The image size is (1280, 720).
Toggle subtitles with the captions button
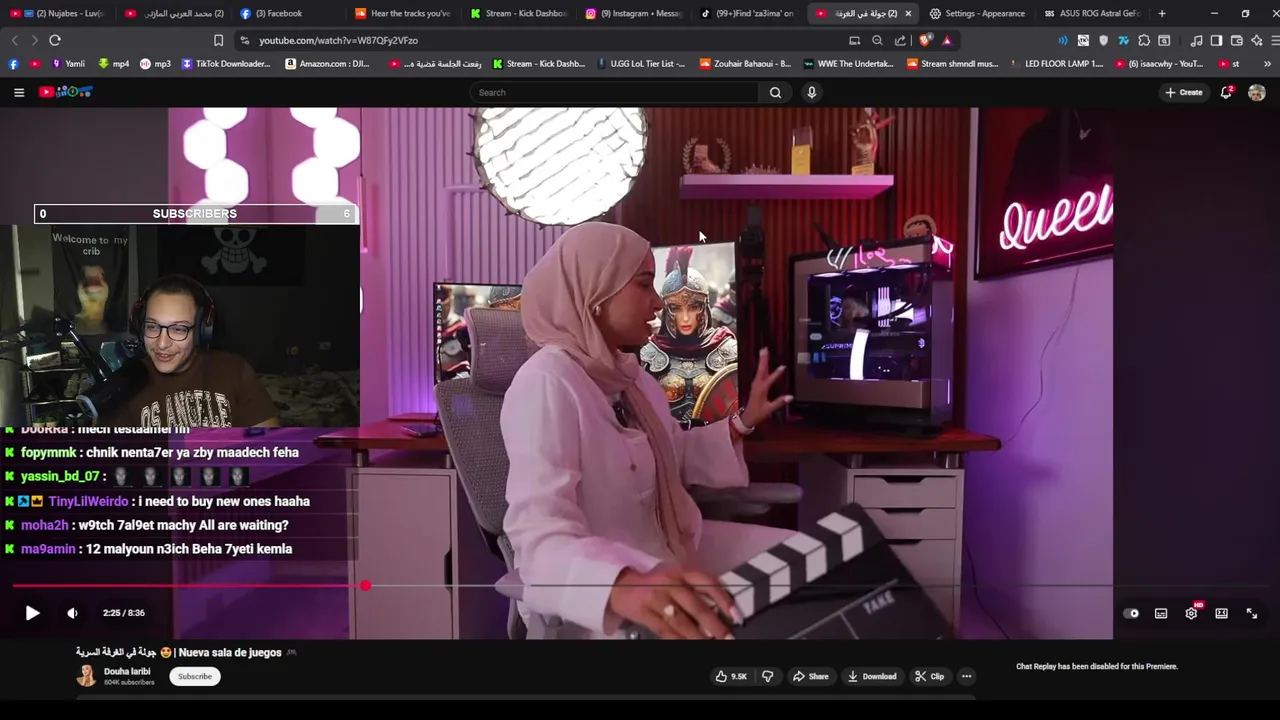[1161, 613]
